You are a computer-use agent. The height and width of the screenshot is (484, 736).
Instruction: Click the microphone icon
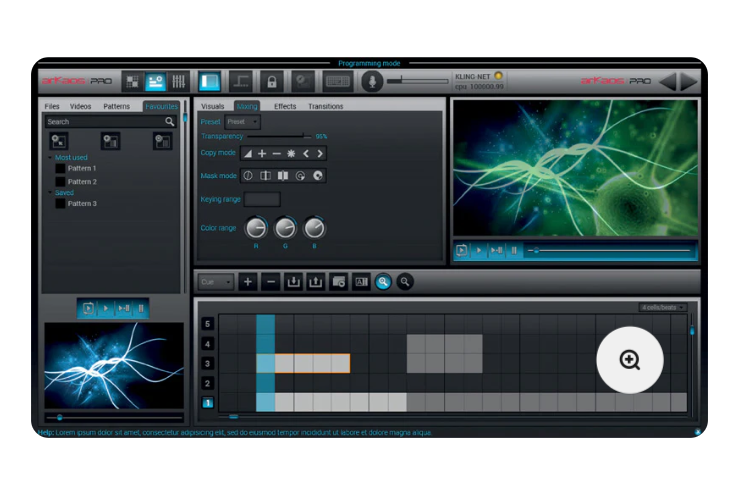coord(372,81)
